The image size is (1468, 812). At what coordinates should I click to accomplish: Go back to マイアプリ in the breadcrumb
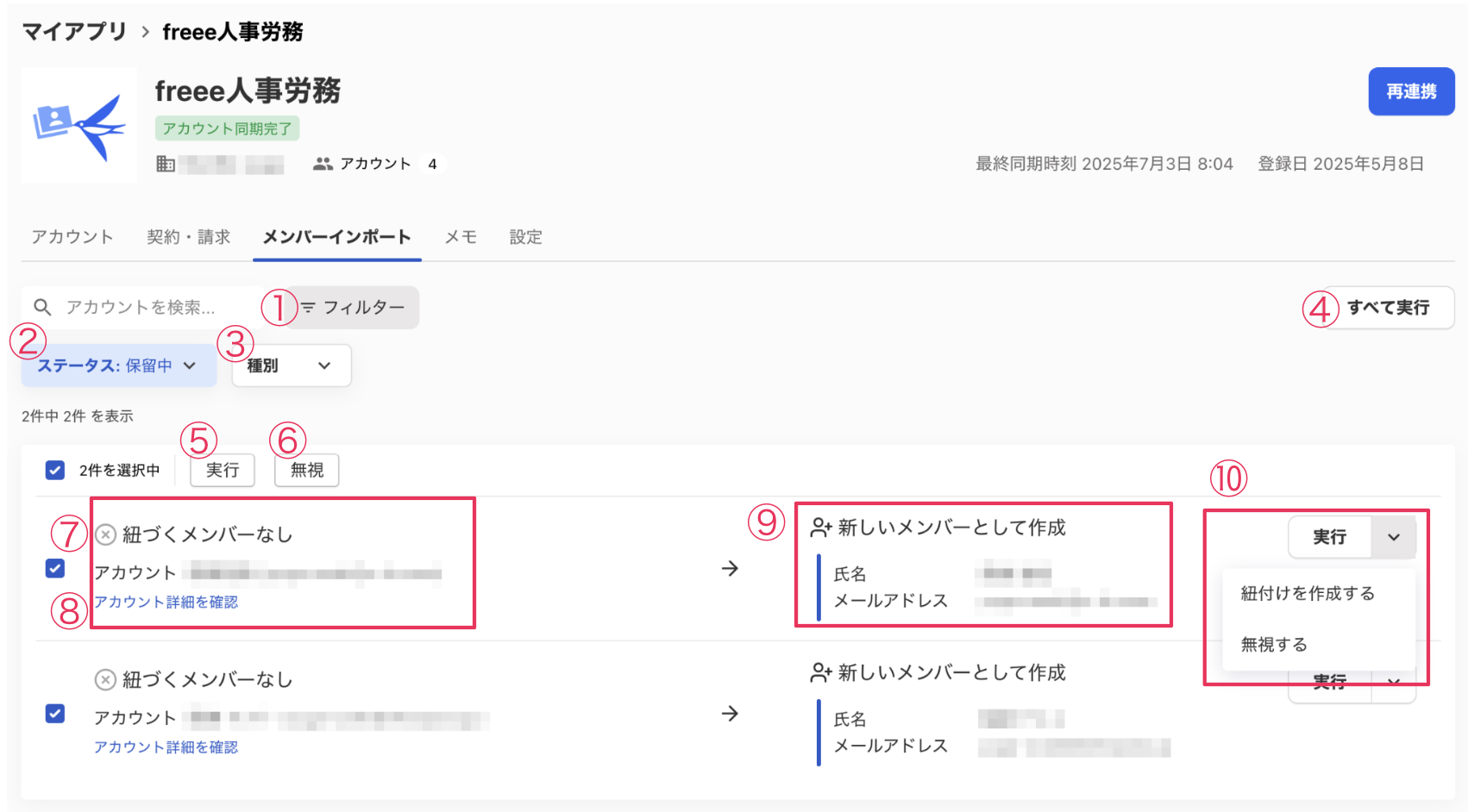pos(74,32)
